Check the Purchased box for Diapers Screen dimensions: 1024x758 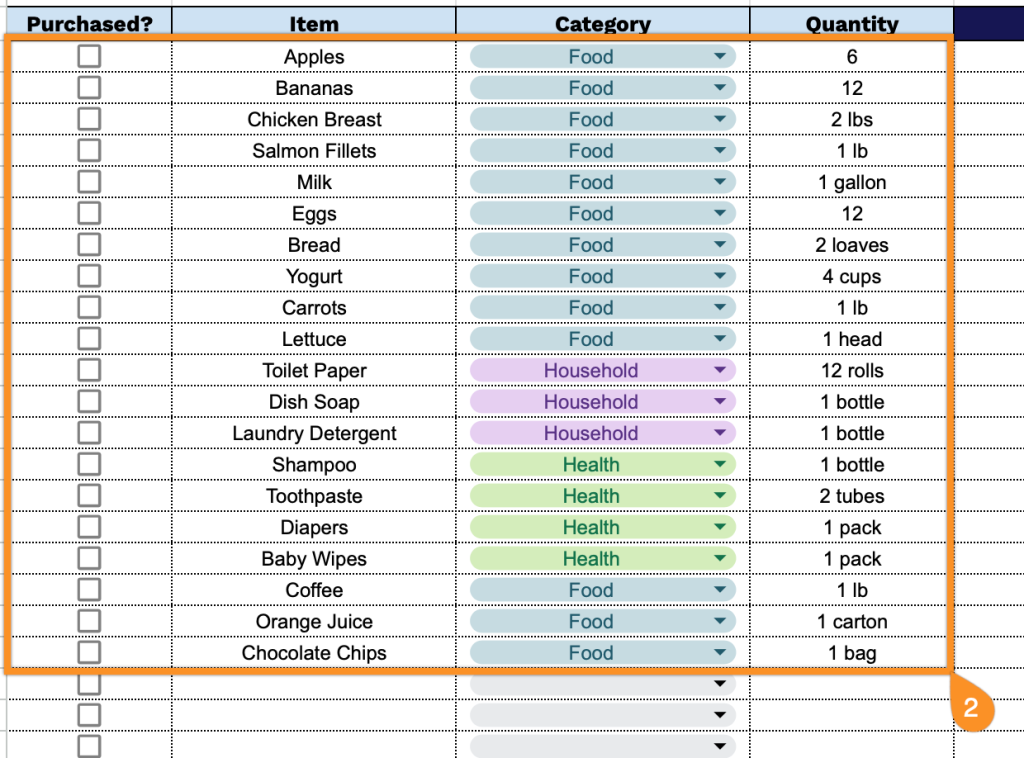click(x=89, y=527)
